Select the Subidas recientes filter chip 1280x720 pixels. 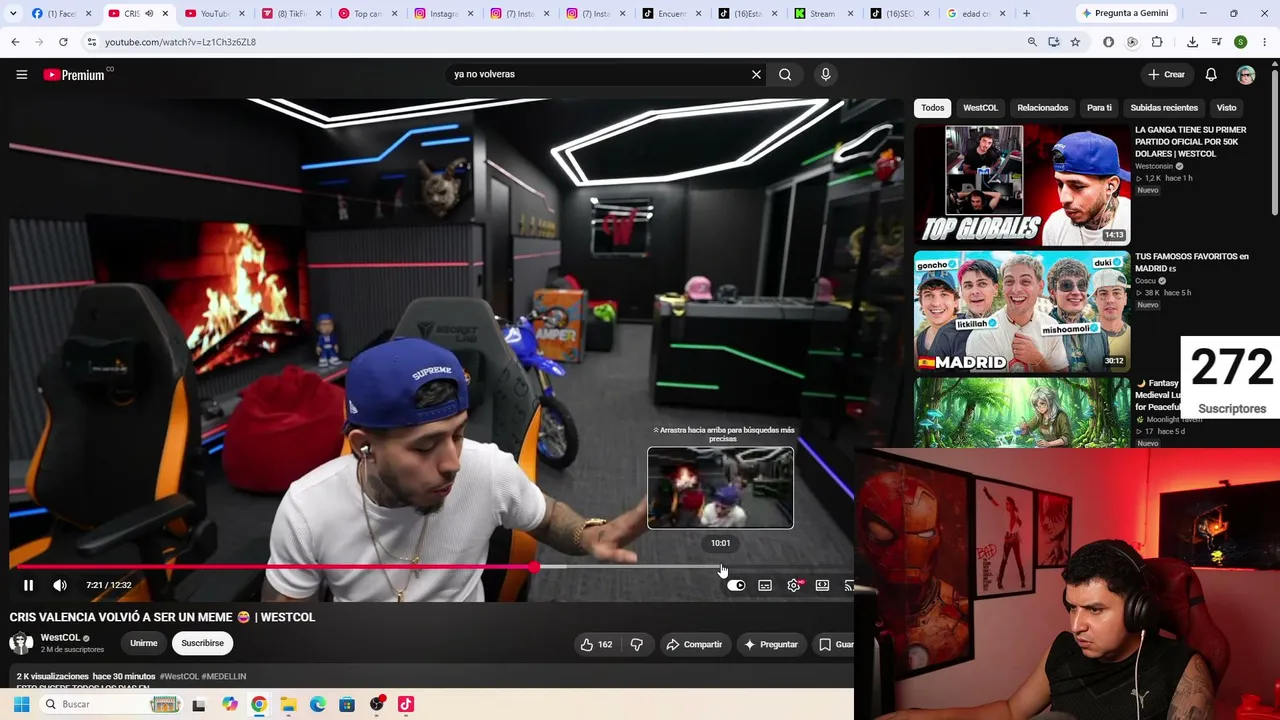[1164, 108]
